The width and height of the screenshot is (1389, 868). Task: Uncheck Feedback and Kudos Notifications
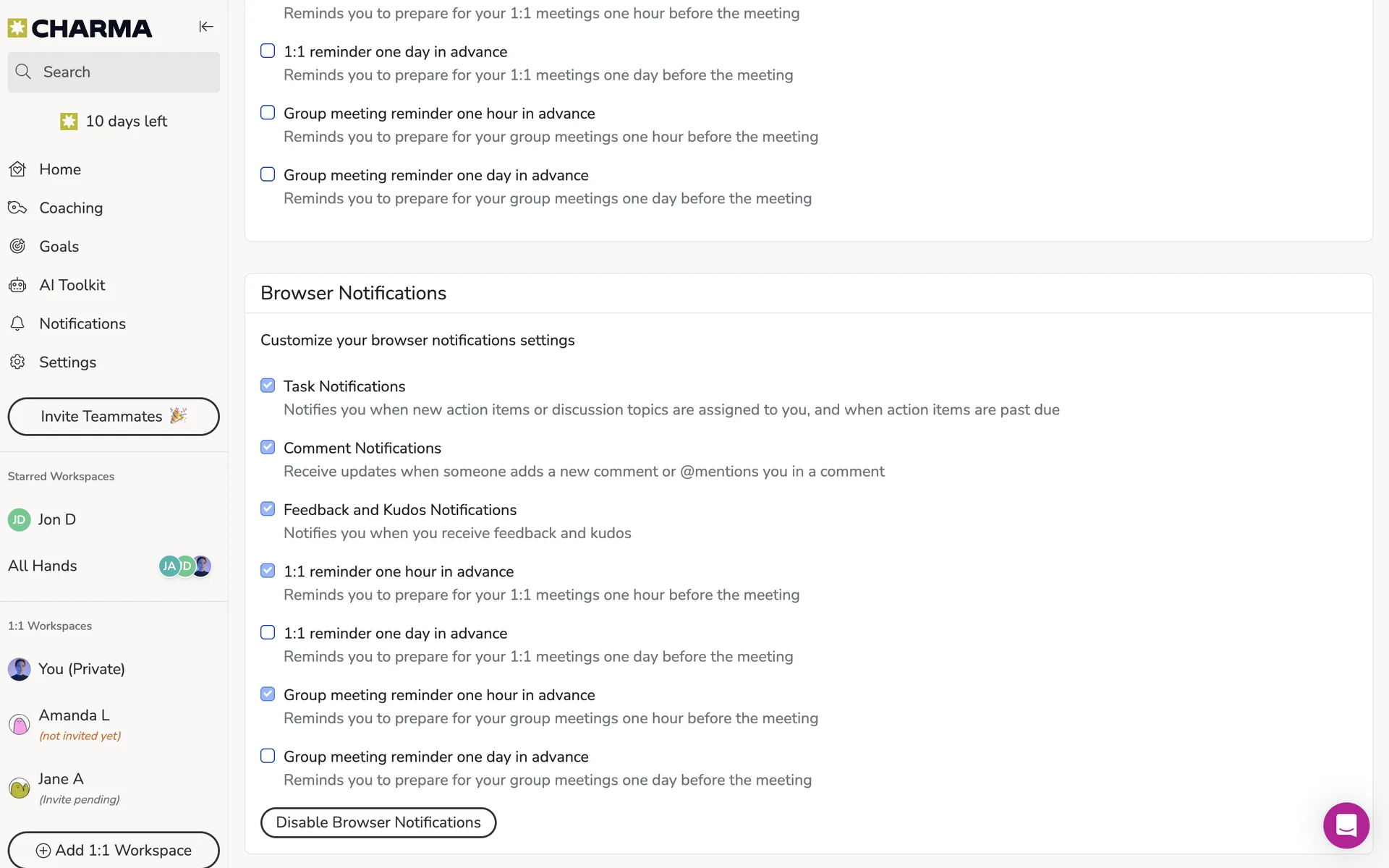click(x=268, y=509)
